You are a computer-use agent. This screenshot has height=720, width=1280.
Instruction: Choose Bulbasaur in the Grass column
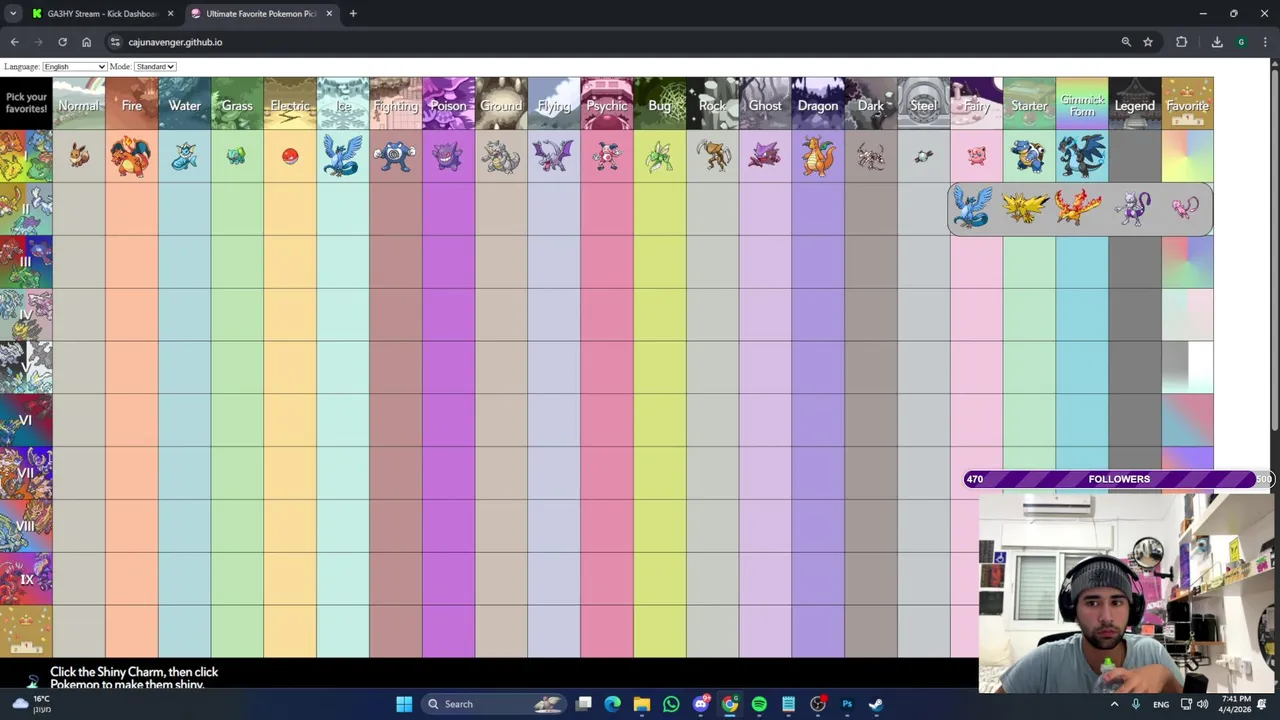coord(236,156)
